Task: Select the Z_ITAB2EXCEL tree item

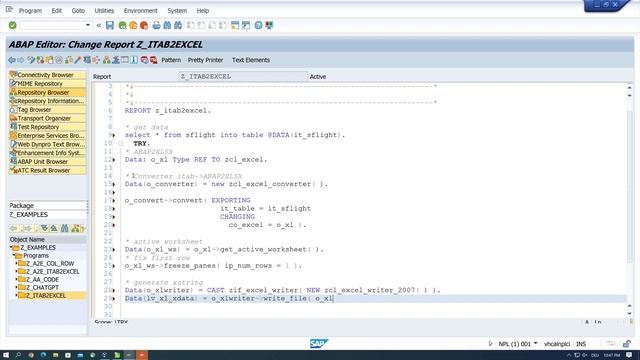Action: point(46,296)
